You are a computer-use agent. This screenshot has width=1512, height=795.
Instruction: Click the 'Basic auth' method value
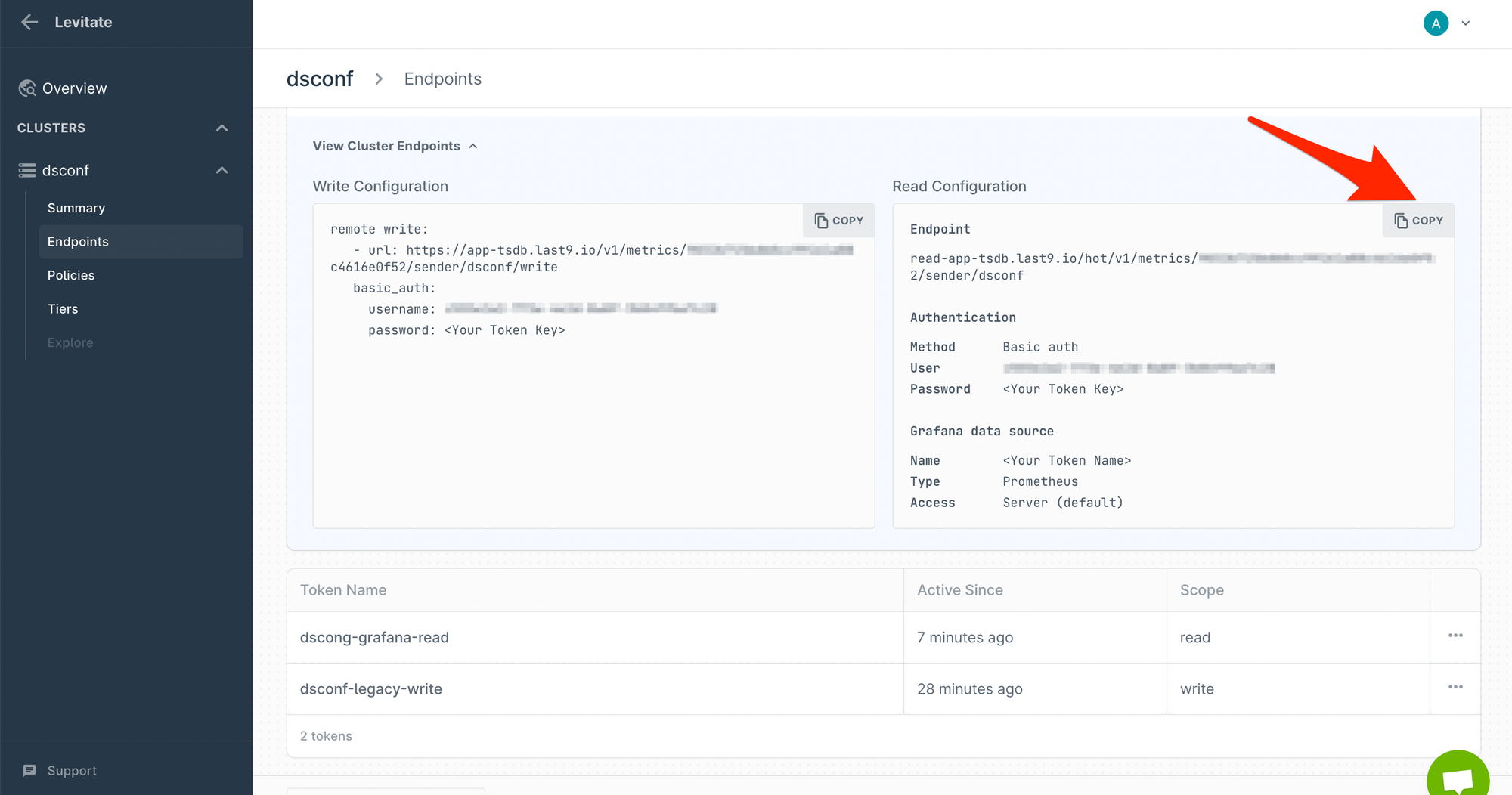(1040, 347)
